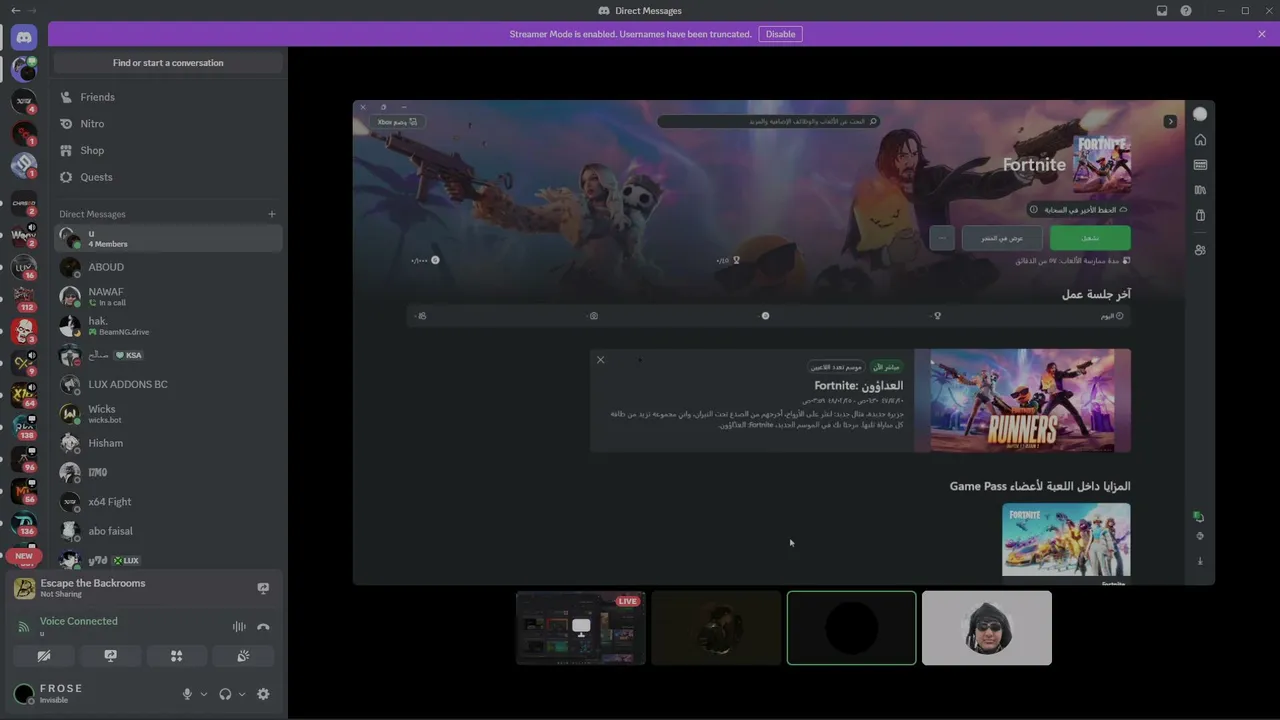Open the NAWAF direct message
Viewport: 1280px width, 720px height.
[x=168, y=297]
